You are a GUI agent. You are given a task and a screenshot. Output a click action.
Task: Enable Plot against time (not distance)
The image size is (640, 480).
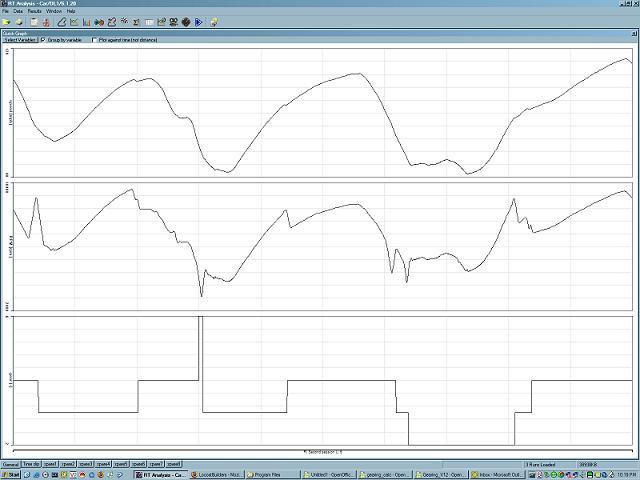[95, 40]
